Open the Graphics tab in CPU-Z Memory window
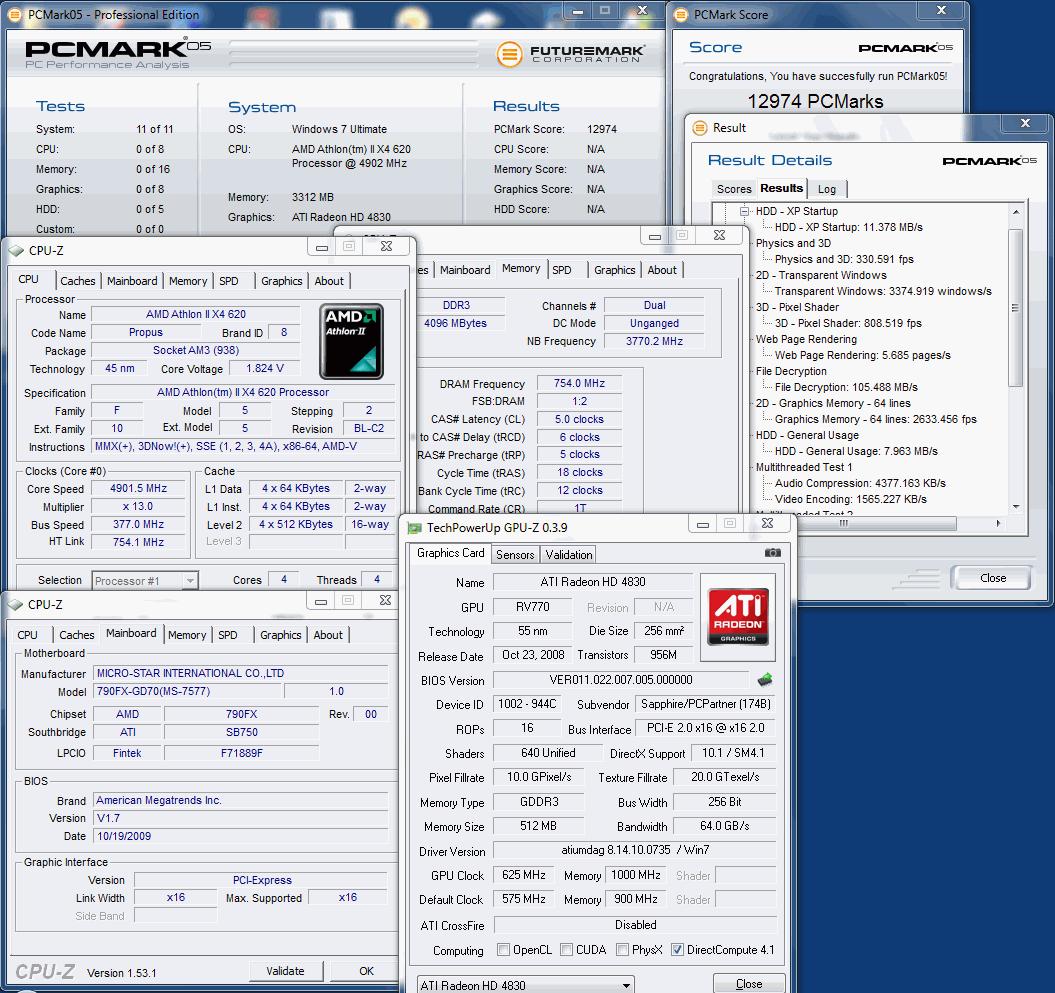Screen dimensions: 1055x993 (614, 270)
